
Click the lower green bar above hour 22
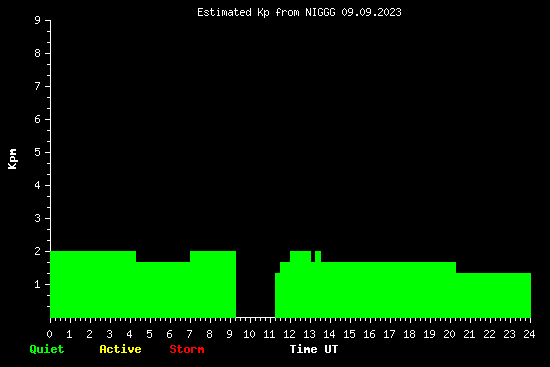(493, 295)
